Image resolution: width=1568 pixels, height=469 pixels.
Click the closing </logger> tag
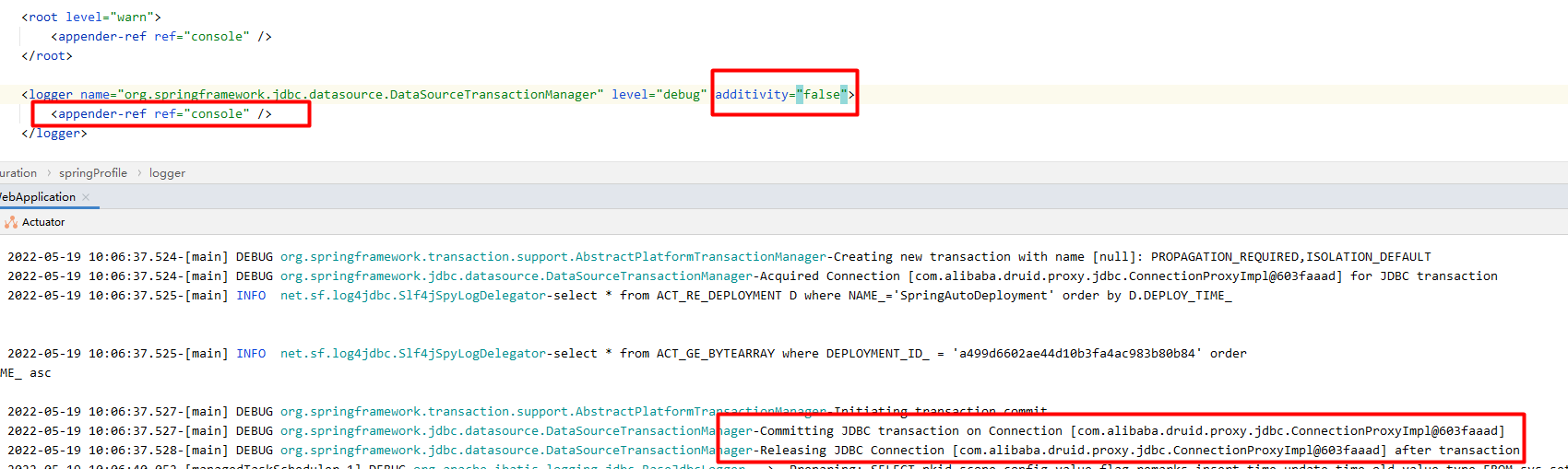click(x=54, y=134)
